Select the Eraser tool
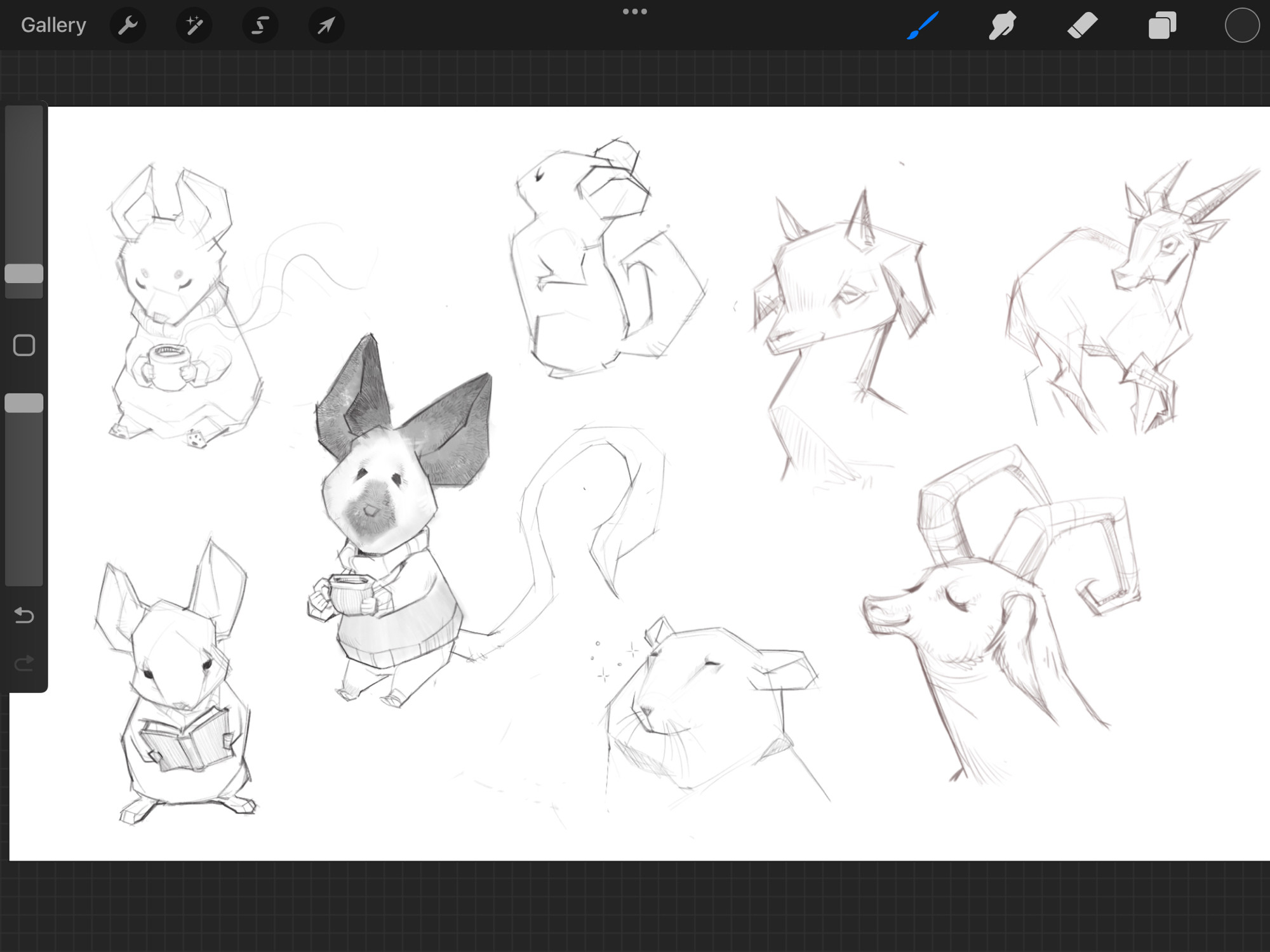 click(x=1082, y=25)
